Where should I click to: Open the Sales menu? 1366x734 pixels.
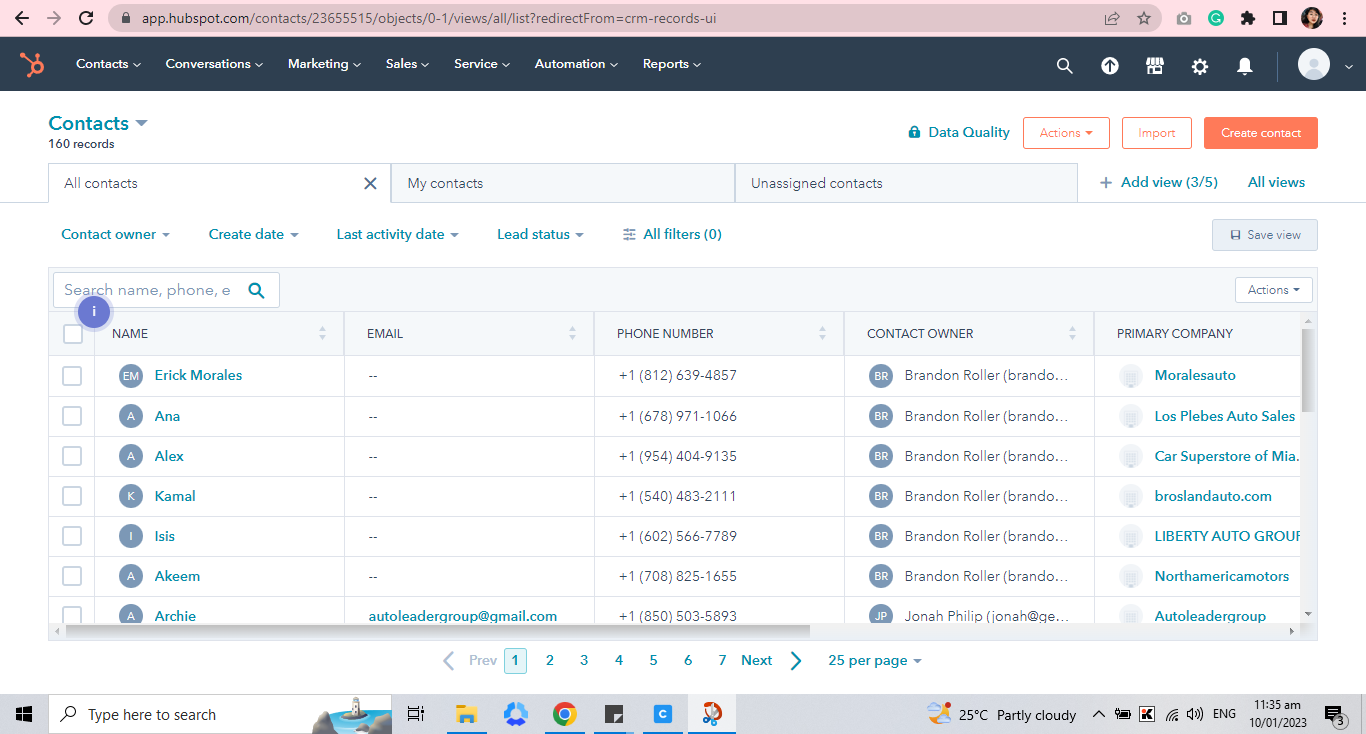point(407,64)
